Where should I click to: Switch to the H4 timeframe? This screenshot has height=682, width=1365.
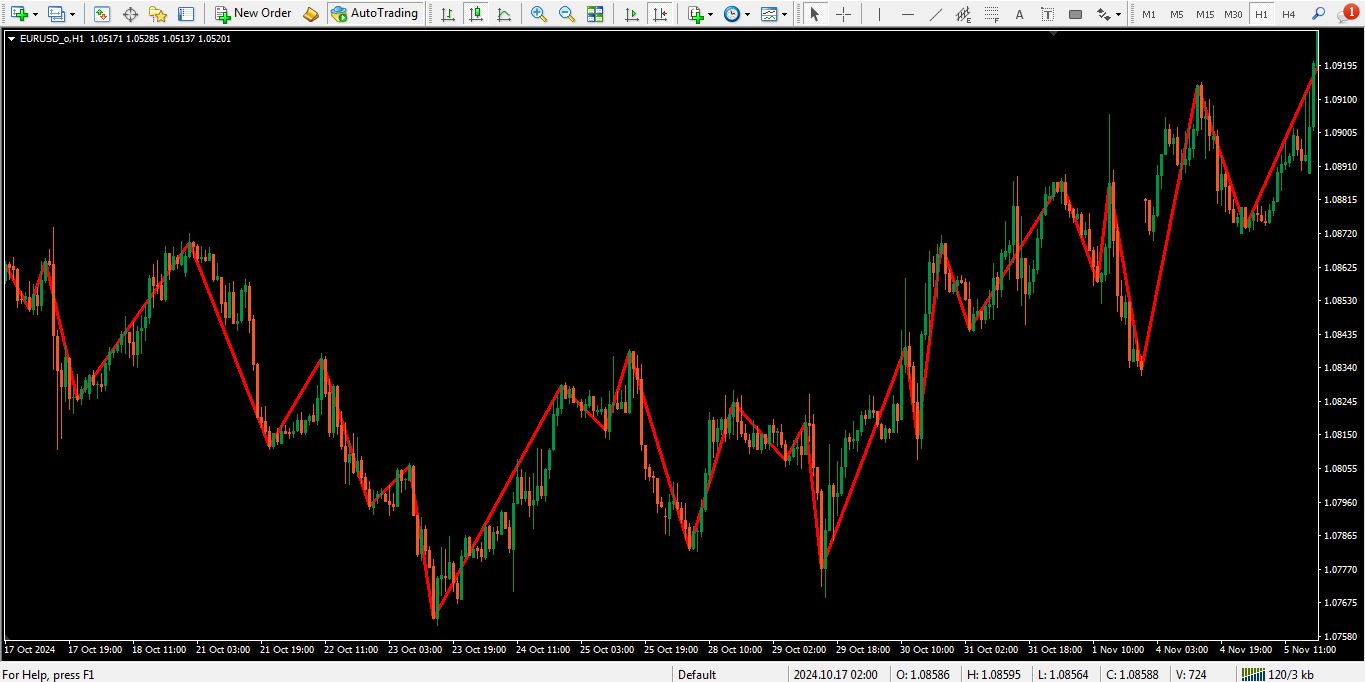point(1289,14)
